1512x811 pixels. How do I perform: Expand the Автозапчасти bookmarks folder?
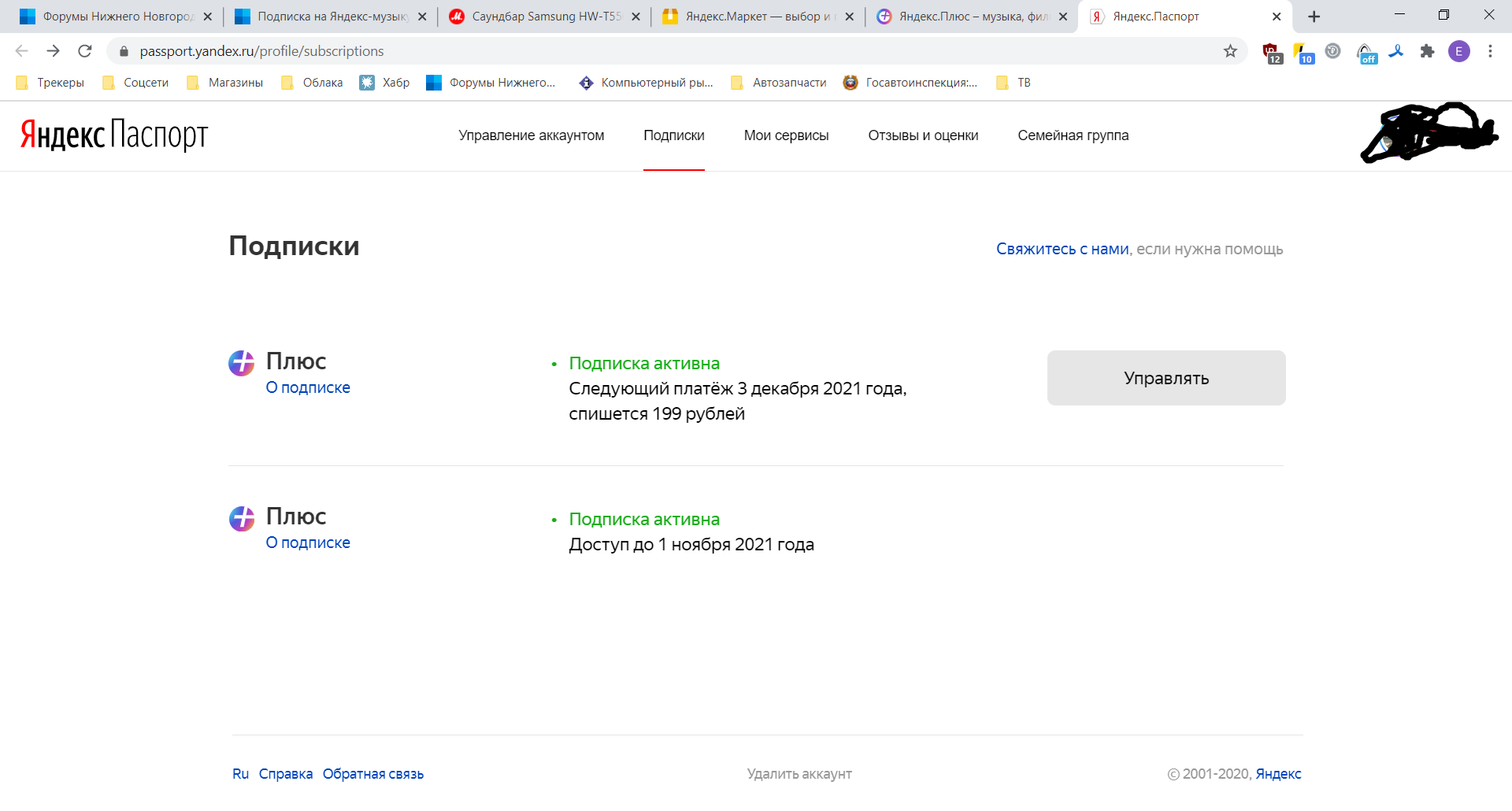pyautogui.click(x=779, y=83)
